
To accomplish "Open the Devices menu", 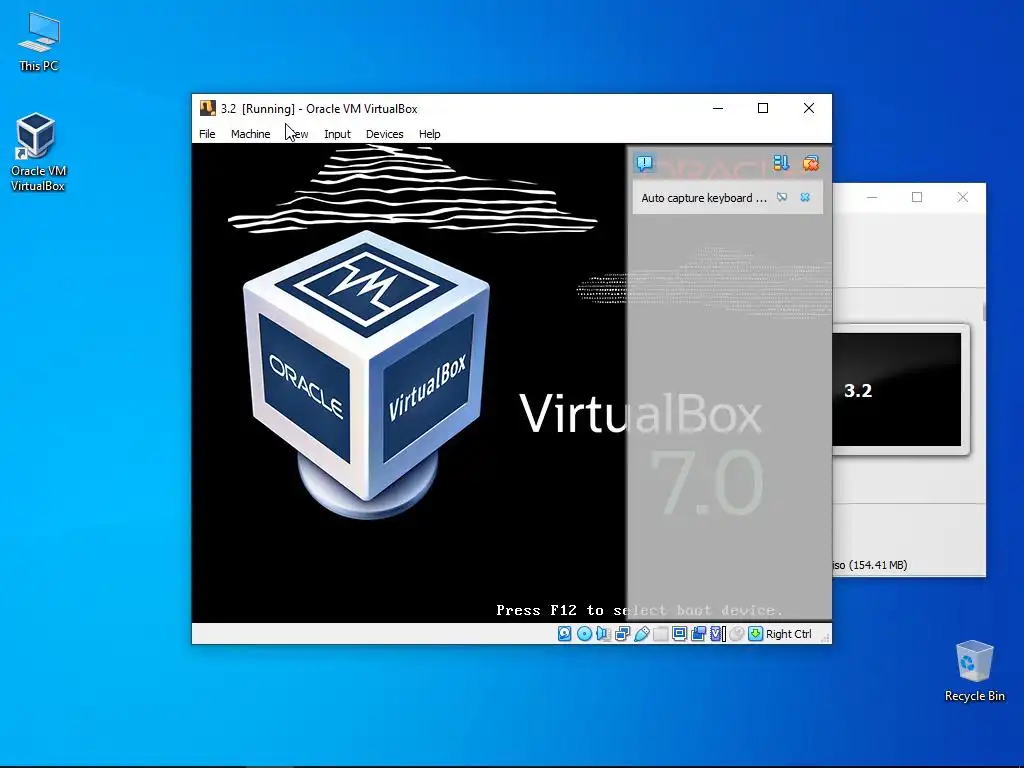I will [384, 134].
